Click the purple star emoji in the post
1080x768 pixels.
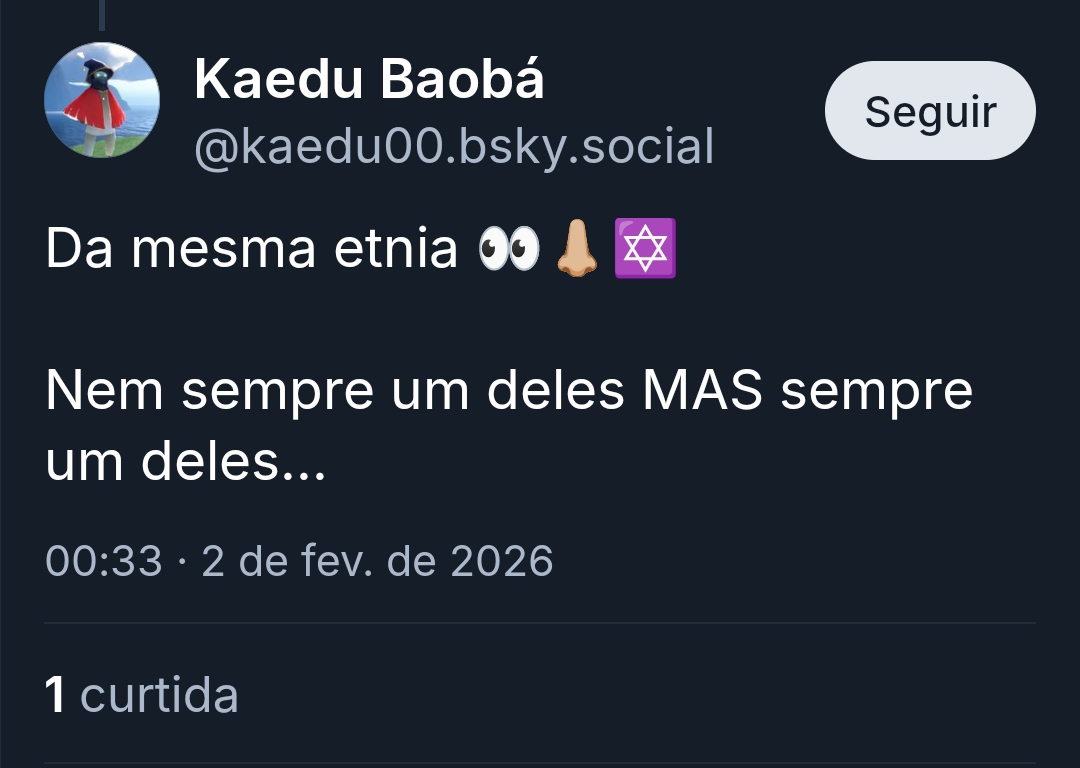[645, 250]
